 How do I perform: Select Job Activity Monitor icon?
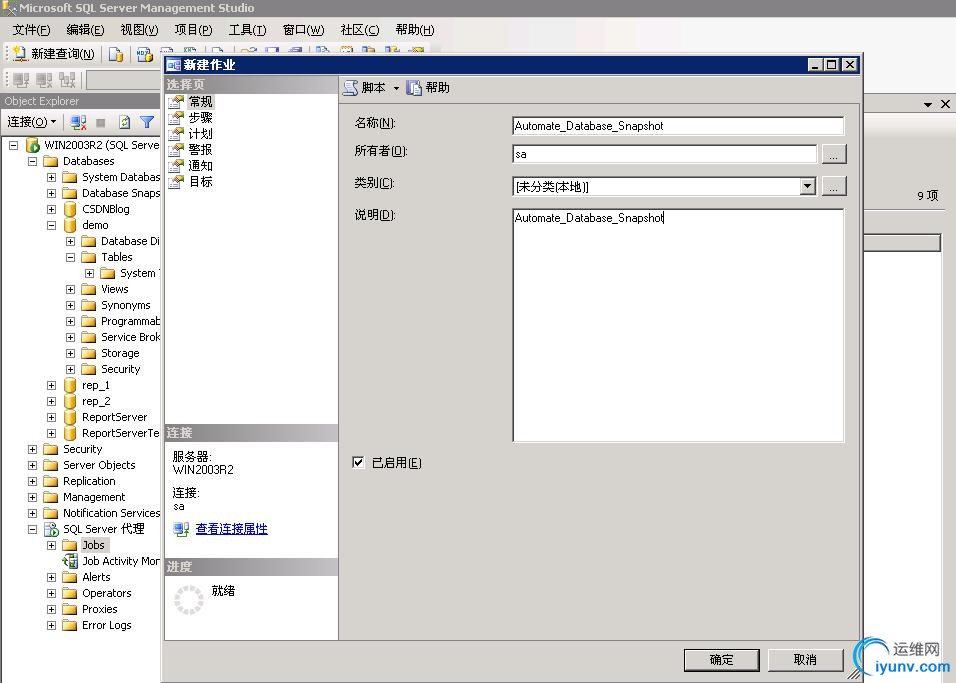pos(70,561)
